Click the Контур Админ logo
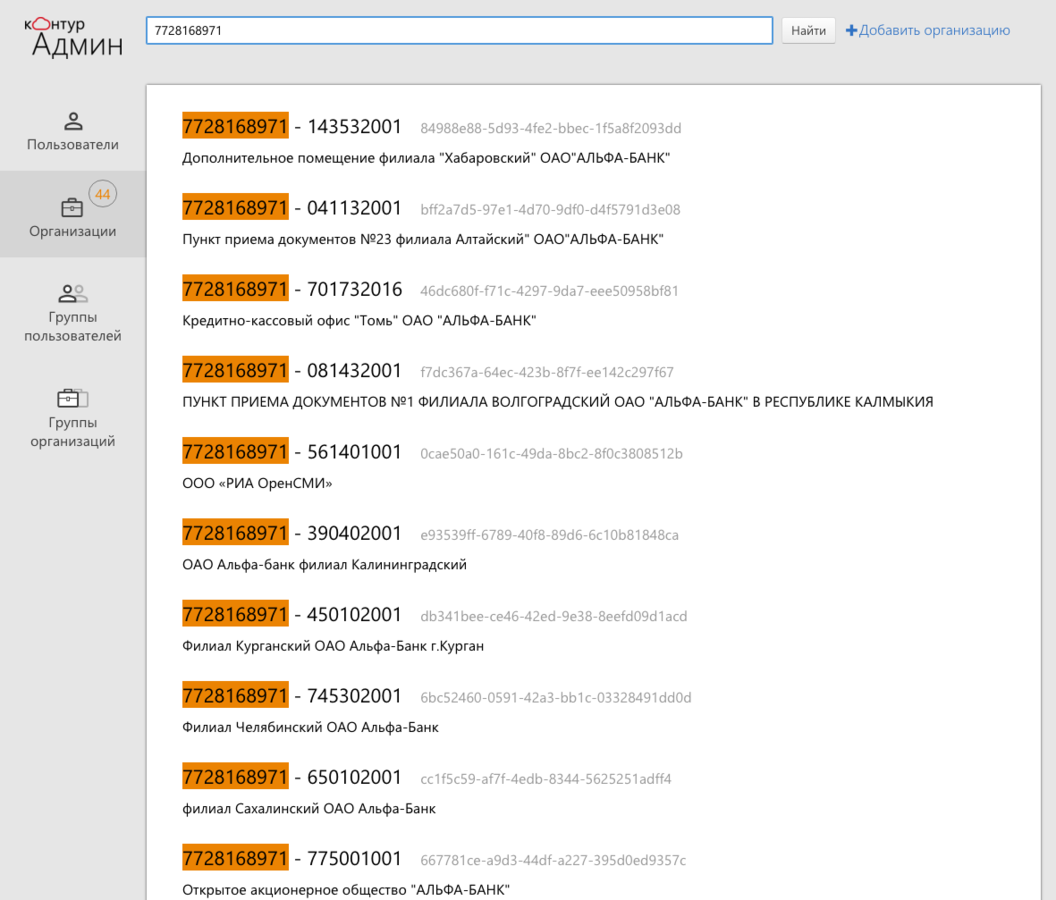1056x900 pixels. pos(73,37)
